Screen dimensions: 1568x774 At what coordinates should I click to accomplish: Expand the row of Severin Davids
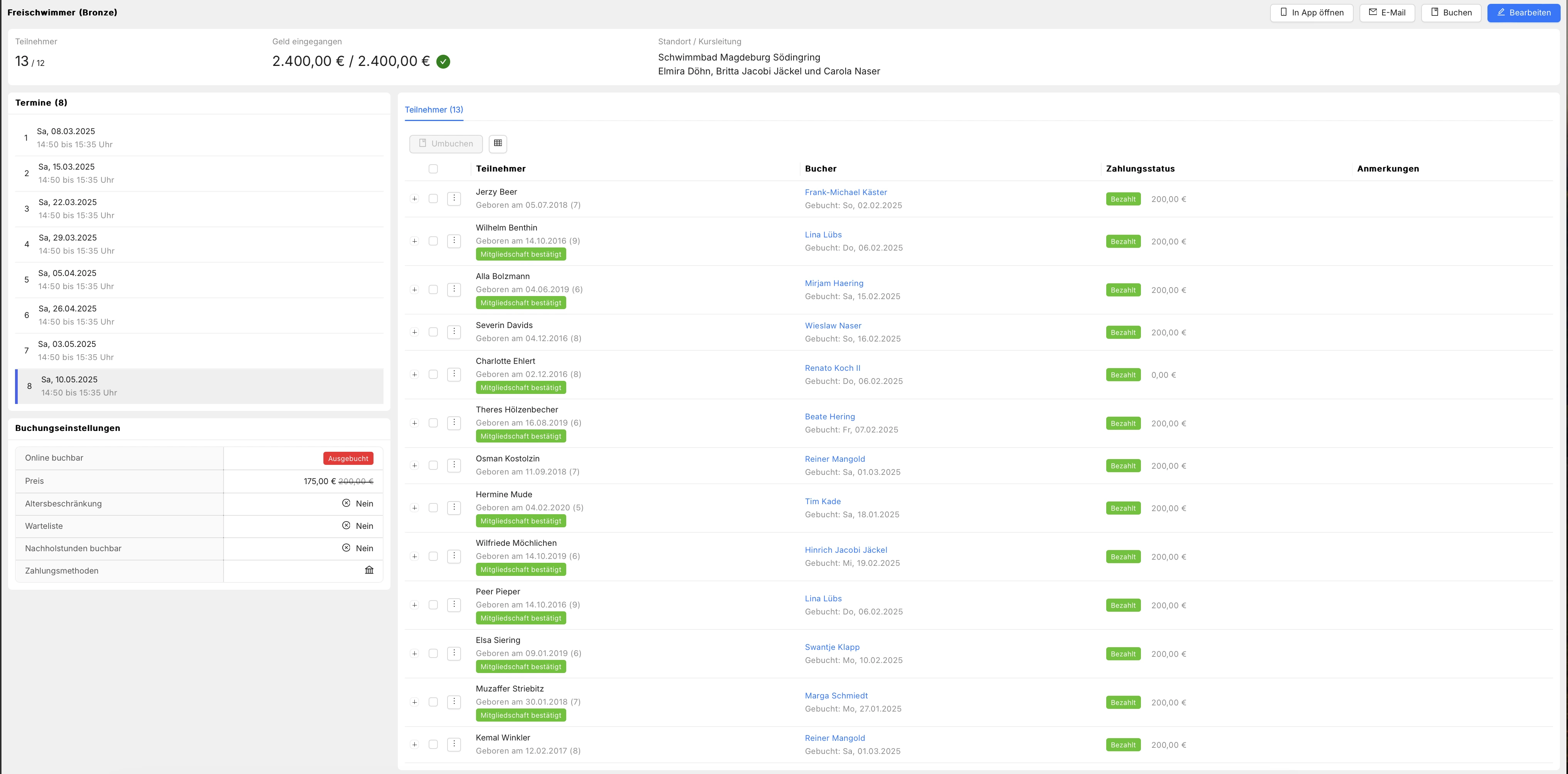click(414, 332)
